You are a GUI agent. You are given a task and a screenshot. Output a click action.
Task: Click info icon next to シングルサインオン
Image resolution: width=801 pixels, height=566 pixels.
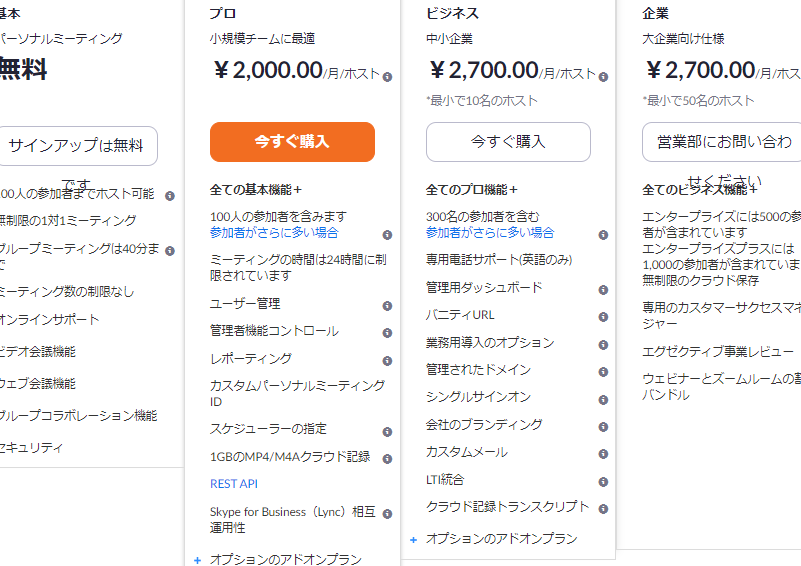click(x=603, y=399)
